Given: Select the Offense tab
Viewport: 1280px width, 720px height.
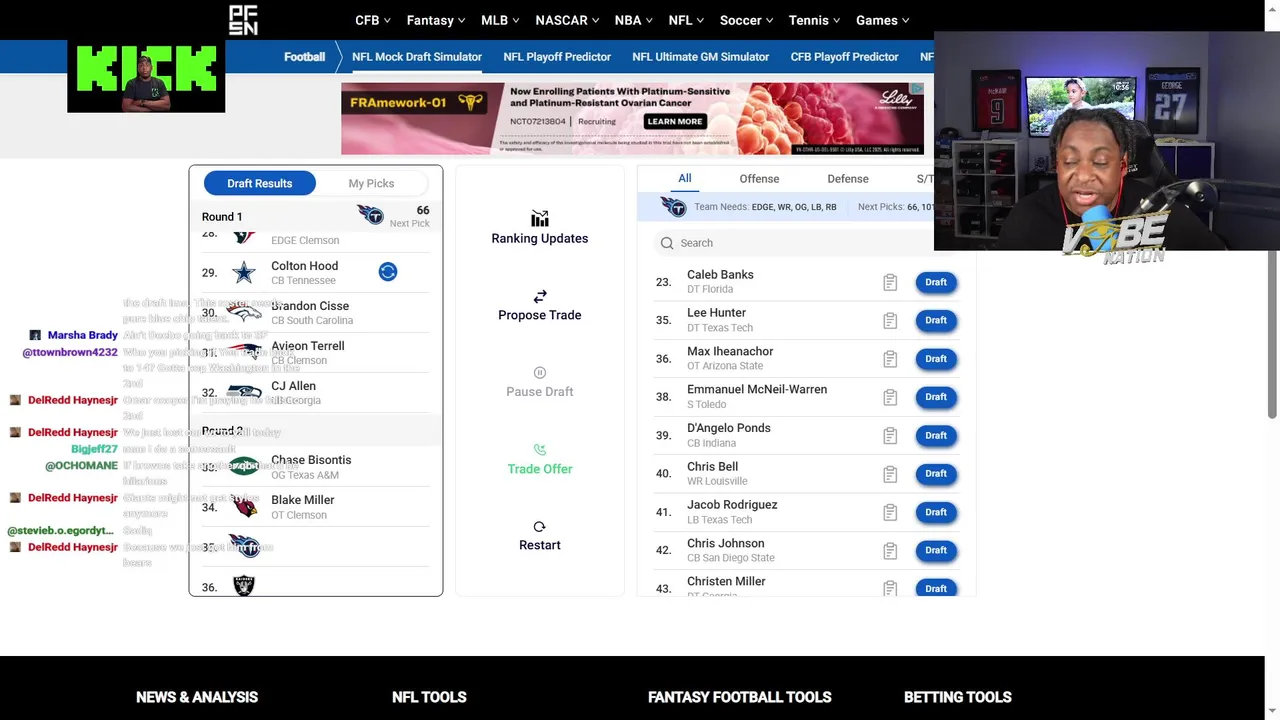Looking at the screenshot, I should [759, 179].
